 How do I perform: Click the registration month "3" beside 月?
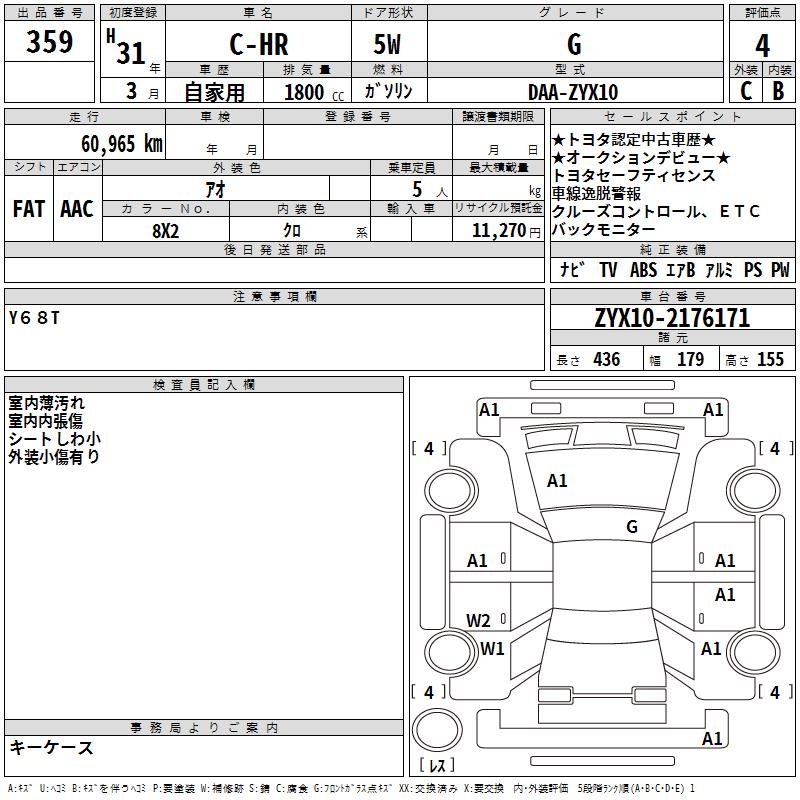tap(132, 91)
